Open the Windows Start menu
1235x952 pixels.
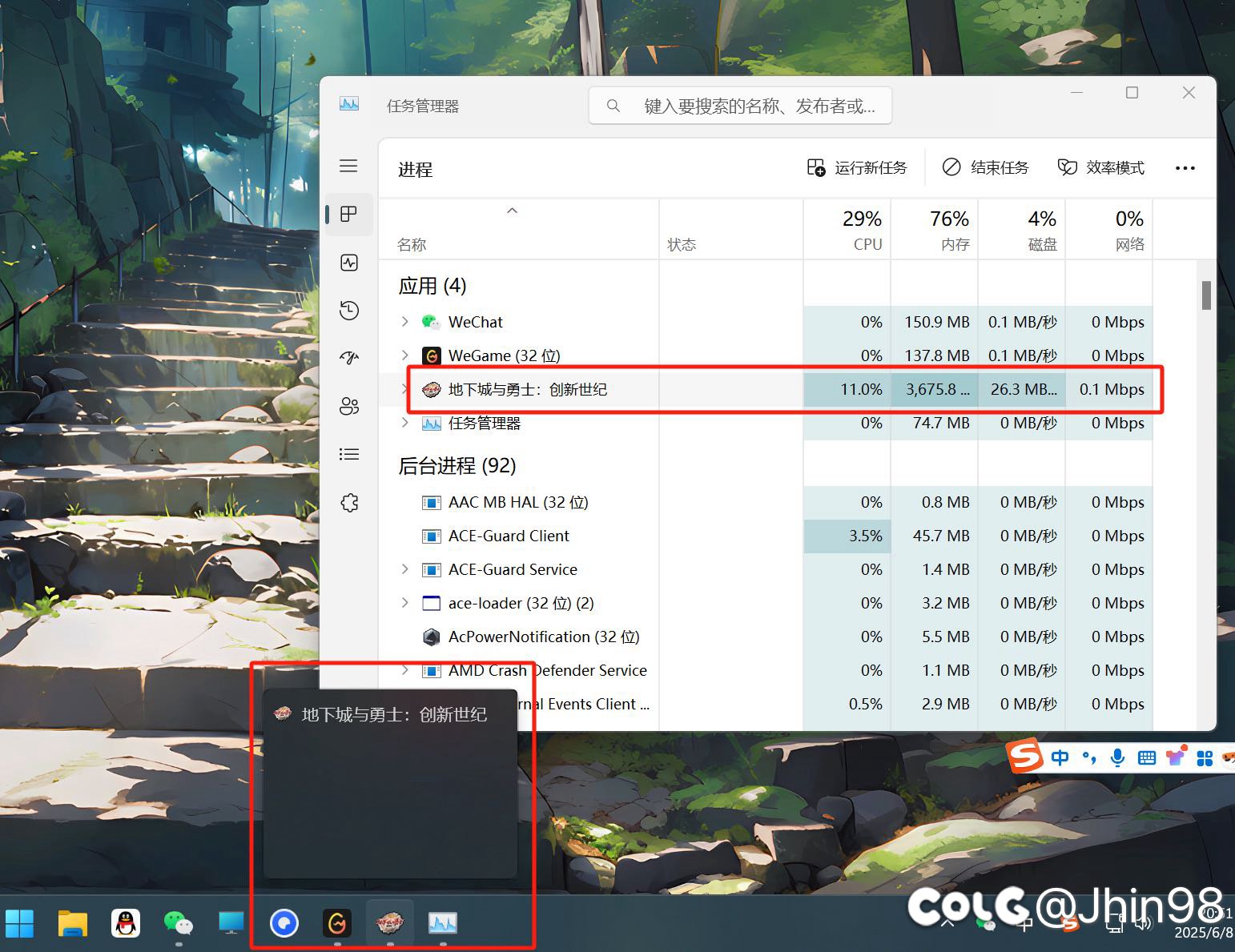[x=19, y=923]
